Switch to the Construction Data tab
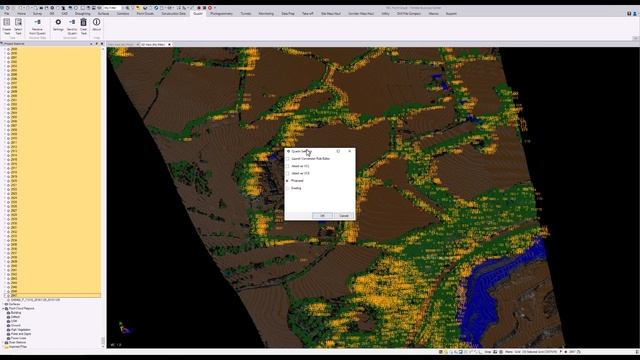 point(173,13)
